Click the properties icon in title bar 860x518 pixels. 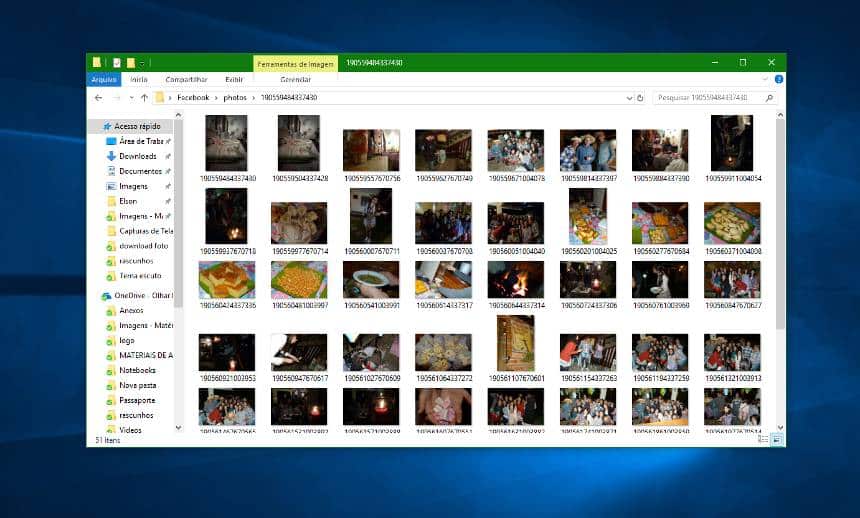(116, 62)
